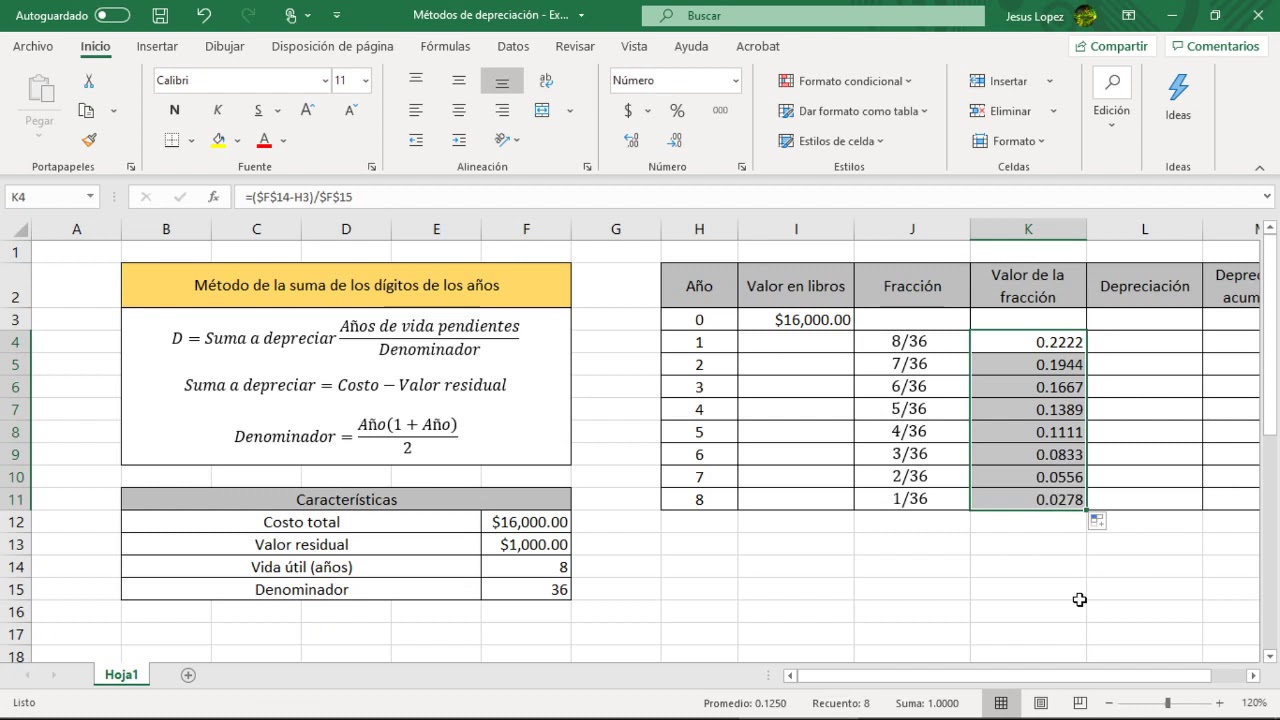Decrease decimal places icon
Screen dimensions: 1280x720
[675, 141]
